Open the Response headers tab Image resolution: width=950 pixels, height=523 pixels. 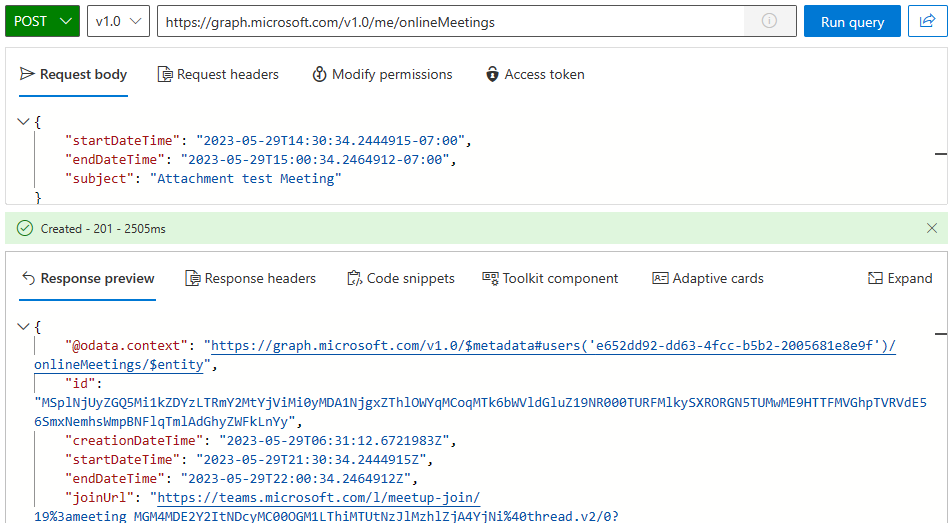click(x=250, y=279)
